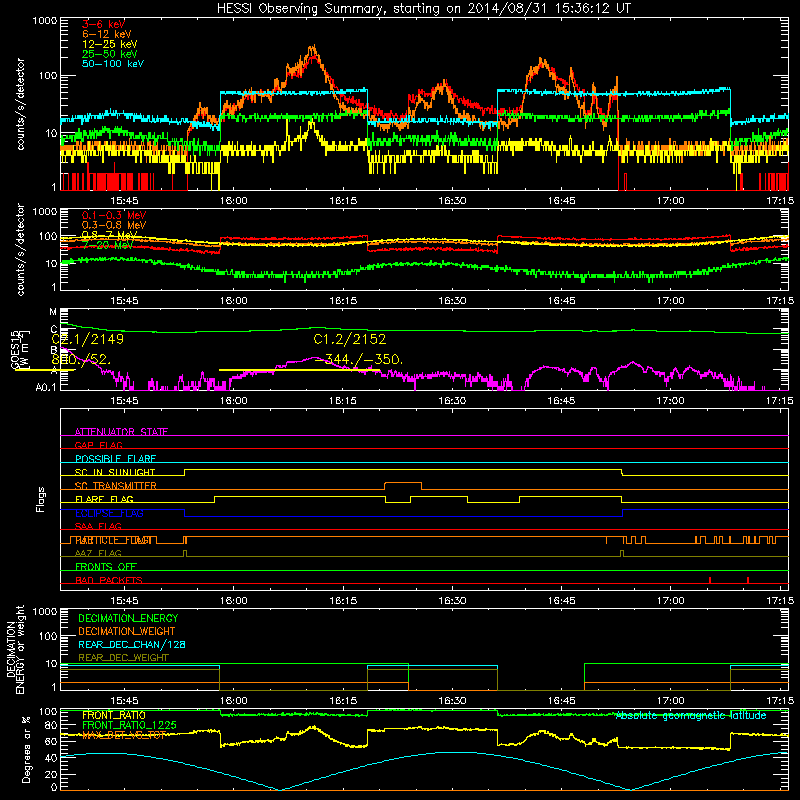The width and height of the screenshot is (800, 800).
Task: Select the Absolute geomagnetic latitude label
Action: (691, 715)
